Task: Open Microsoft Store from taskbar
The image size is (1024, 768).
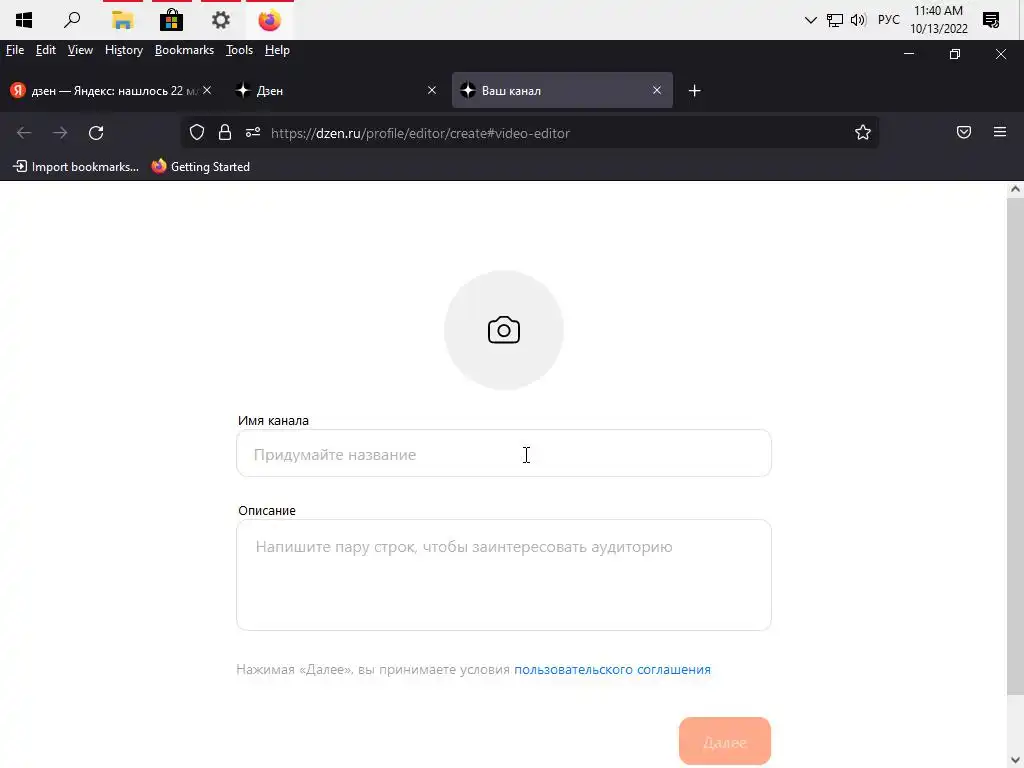Action: coord(171,20)
